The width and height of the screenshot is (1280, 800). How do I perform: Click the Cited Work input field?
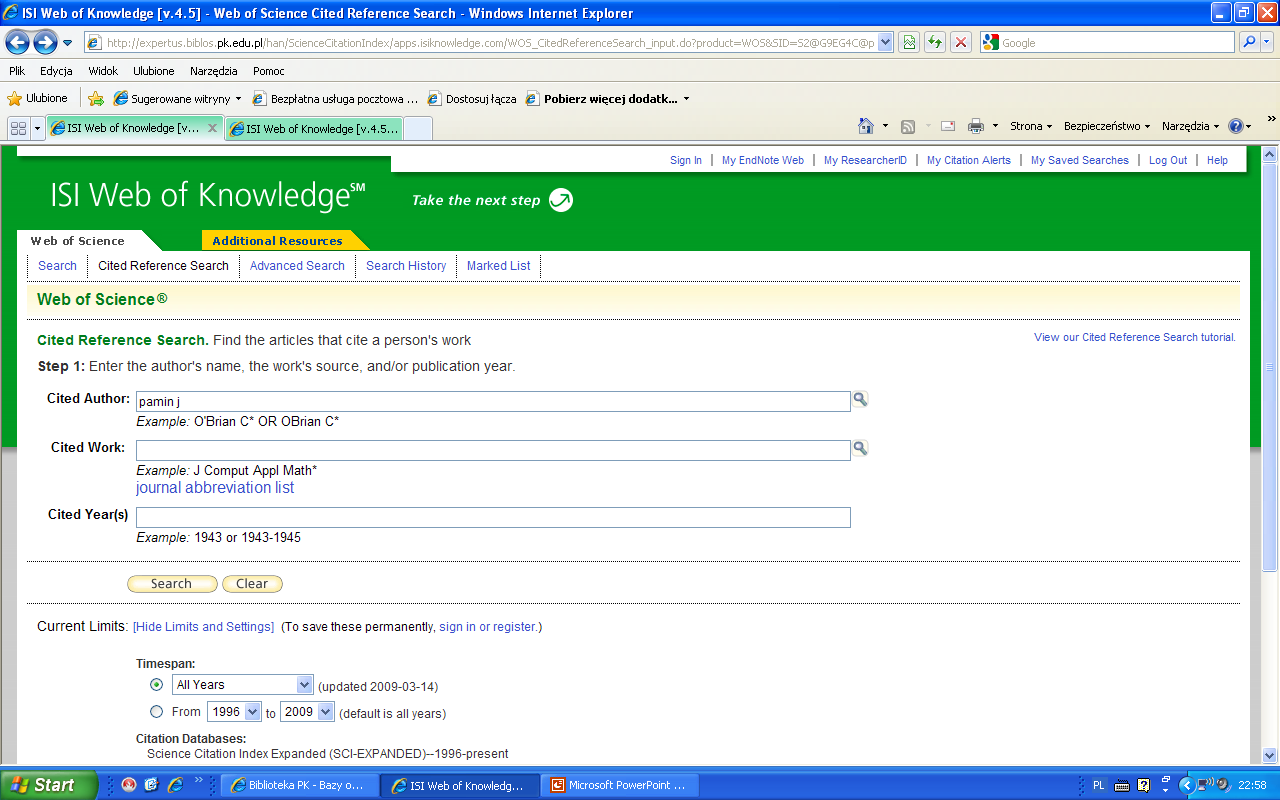tap(493, 450)
